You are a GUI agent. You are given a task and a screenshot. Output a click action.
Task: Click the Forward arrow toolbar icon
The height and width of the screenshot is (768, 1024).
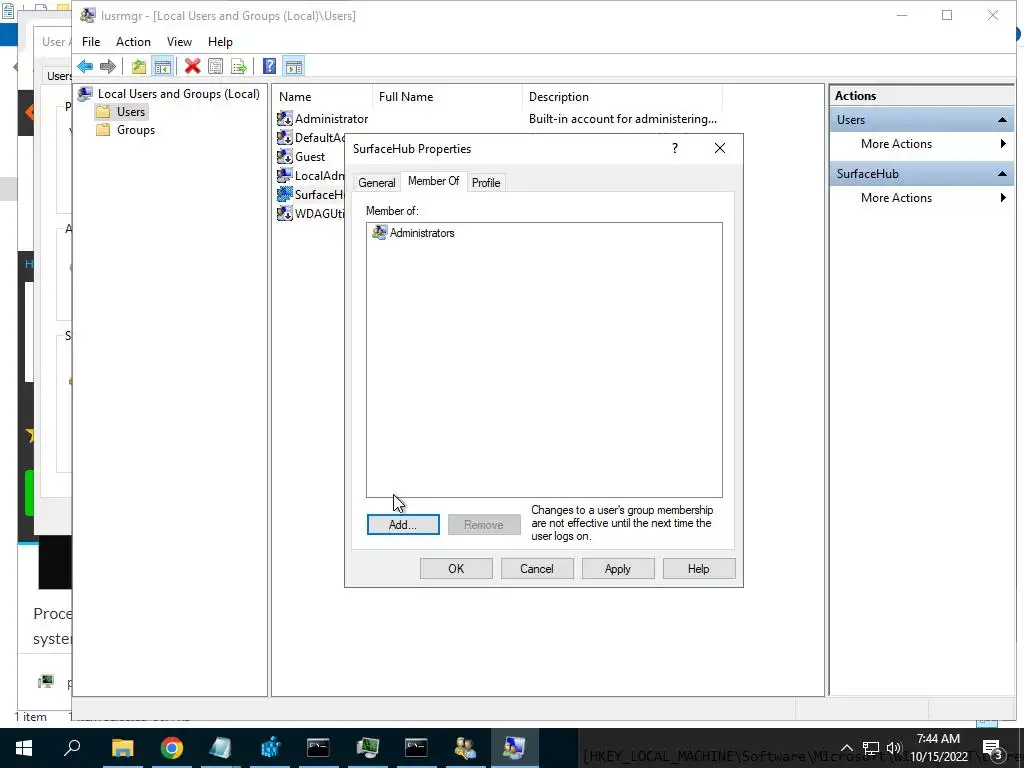pos(108,66)
